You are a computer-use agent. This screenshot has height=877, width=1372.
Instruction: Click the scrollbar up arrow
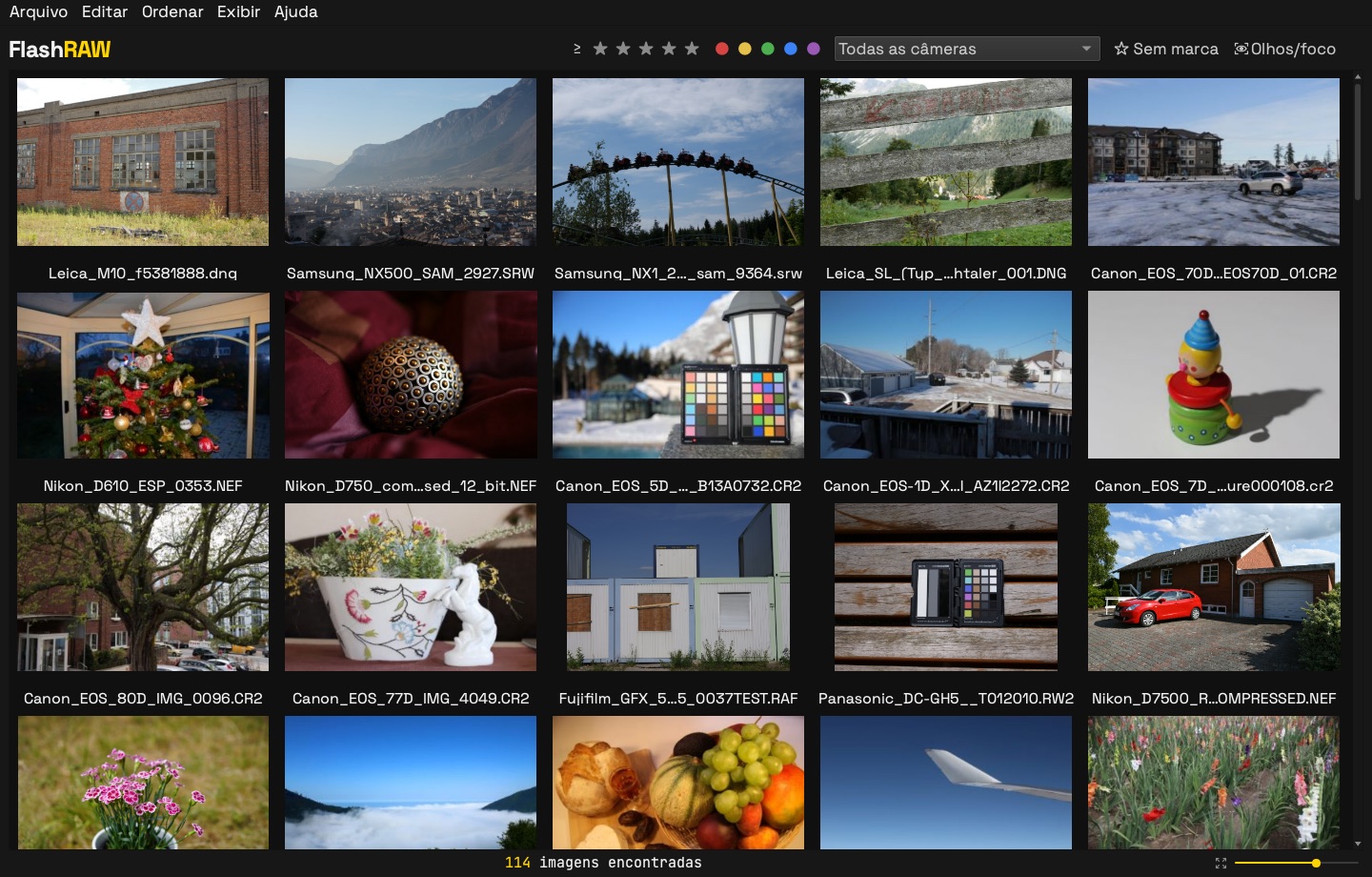click(x=1358, y=74)
